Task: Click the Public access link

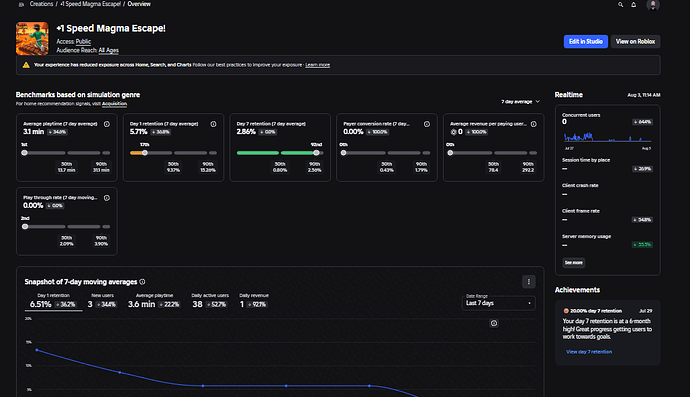Action: (83, 42)
